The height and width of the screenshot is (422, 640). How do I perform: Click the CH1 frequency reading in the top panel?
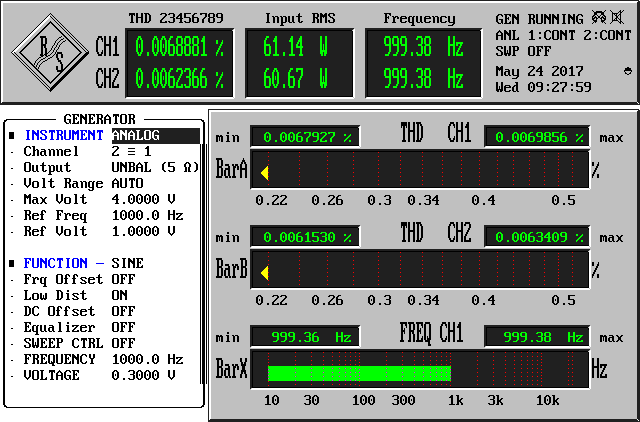[423, 47]
